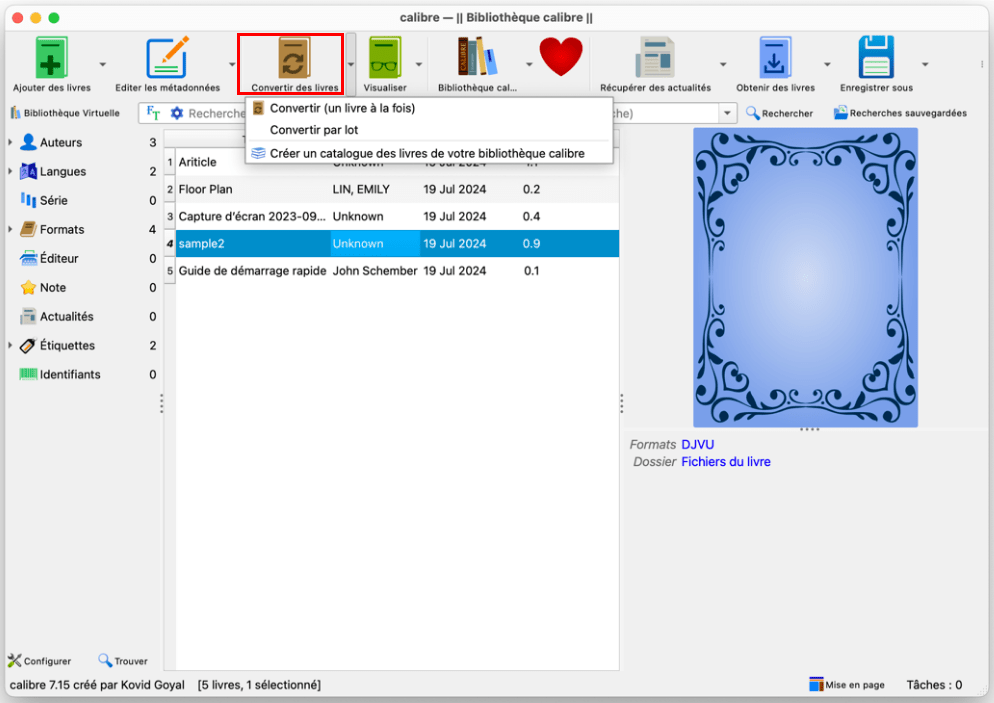Viewport: 994px width, 703px height.
Task: Open Editer les métadonnées dropdown arrow
Action: [232, 65]
